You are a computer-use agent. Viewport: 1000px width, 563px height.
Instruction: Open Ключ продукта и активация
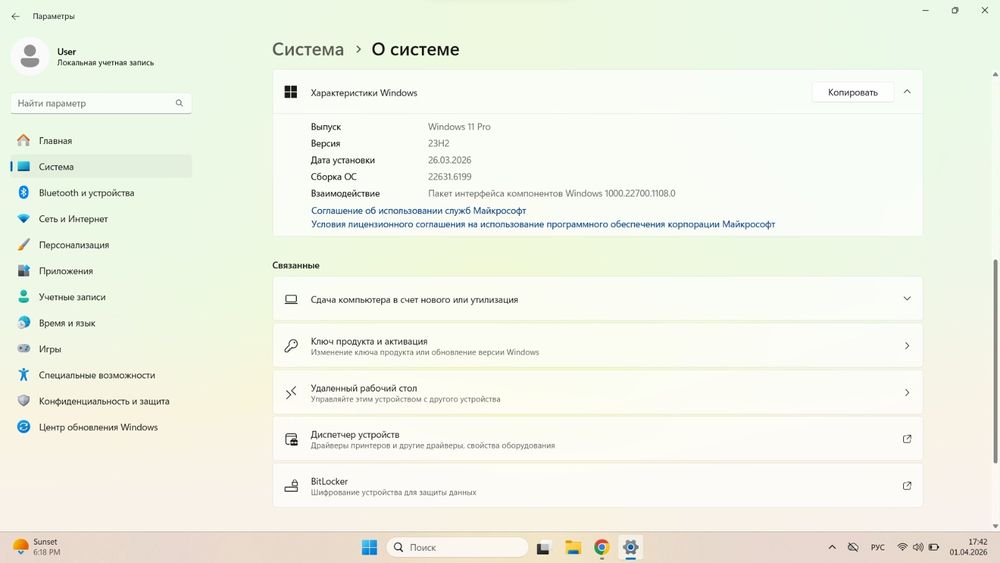point(598,346)
